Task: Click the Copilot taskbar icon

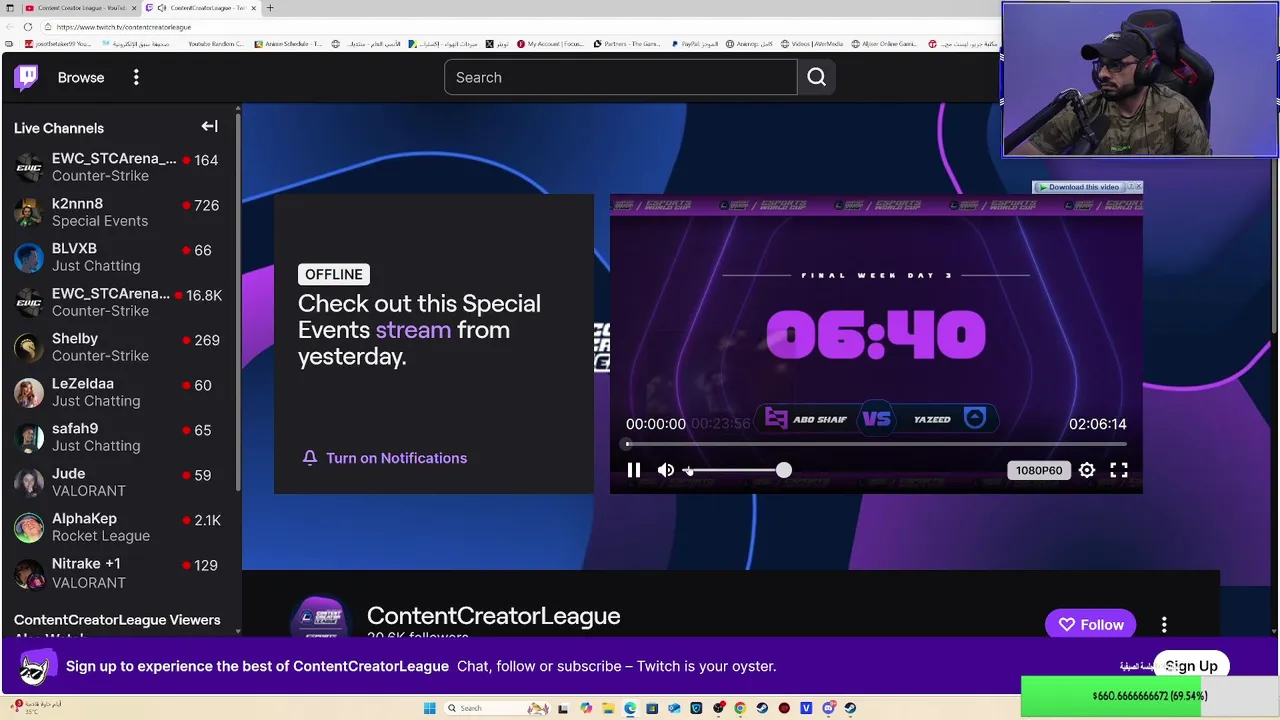Action: [x=586, y=708]
